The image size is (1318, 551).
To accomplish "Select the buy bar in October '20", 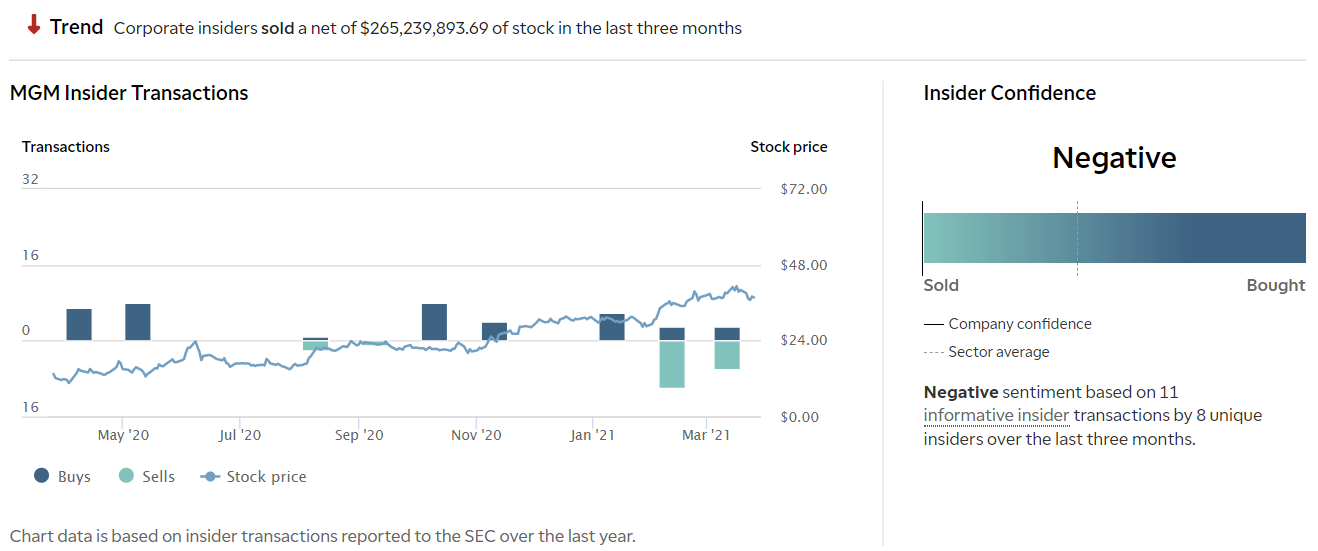I will click(x=434, y=322).
